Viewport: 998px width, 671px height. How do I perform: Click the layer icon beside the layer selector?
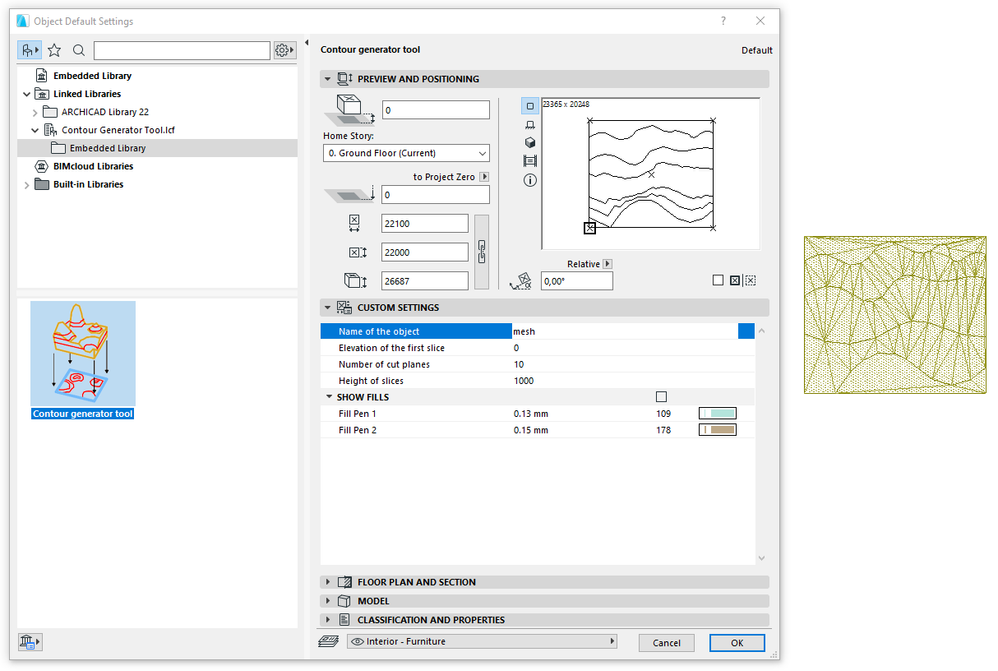[328, 641]
